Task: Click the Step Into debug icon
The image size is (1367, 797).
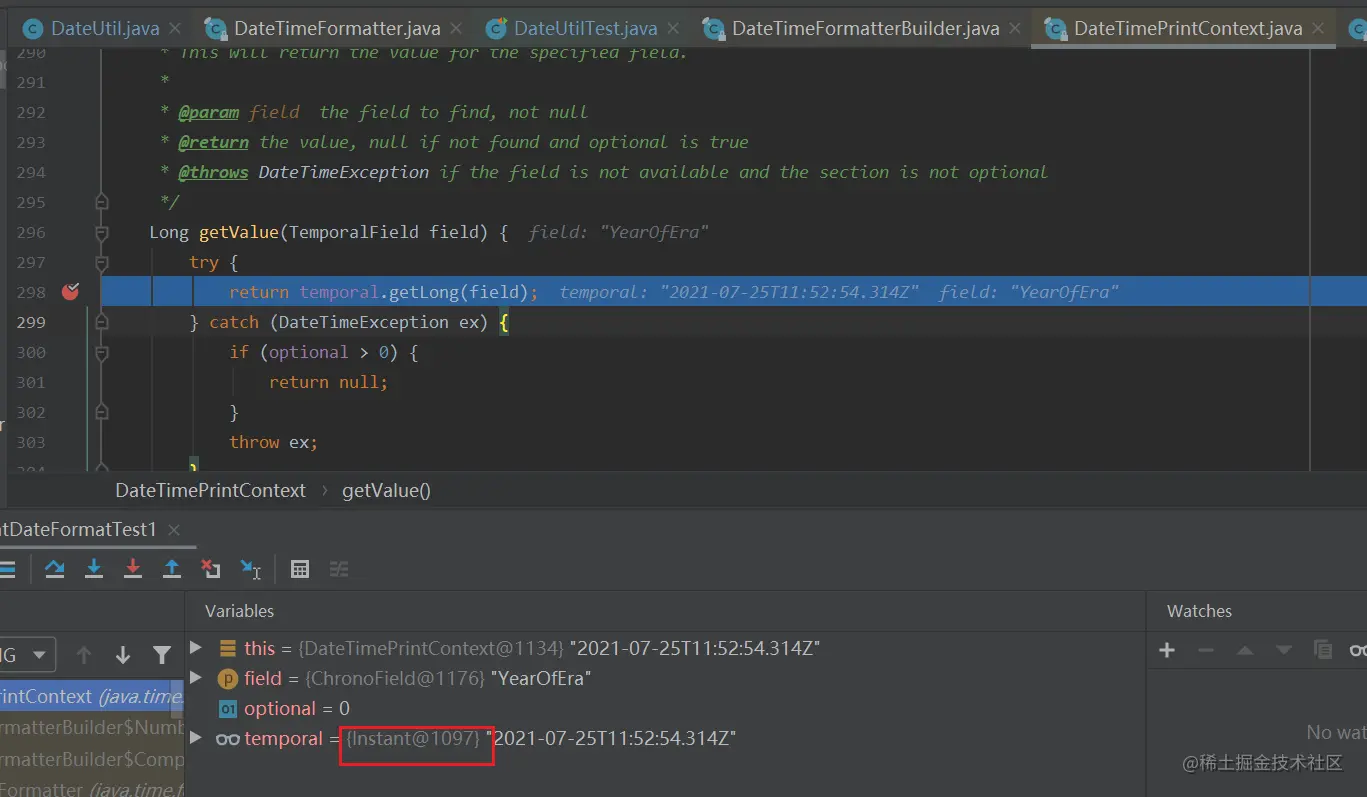Action: pos(94,569)
